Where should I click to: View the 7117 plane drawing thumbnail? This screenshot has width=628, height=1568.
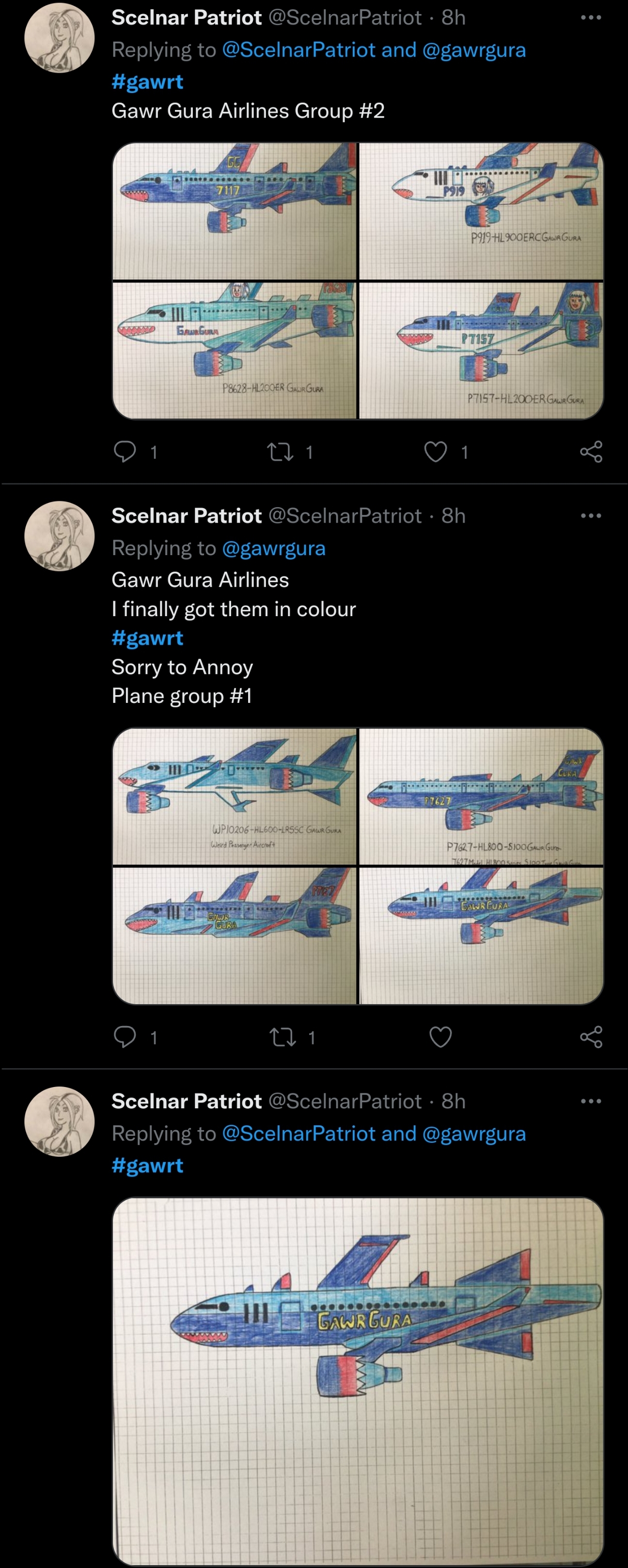point(235,211)
